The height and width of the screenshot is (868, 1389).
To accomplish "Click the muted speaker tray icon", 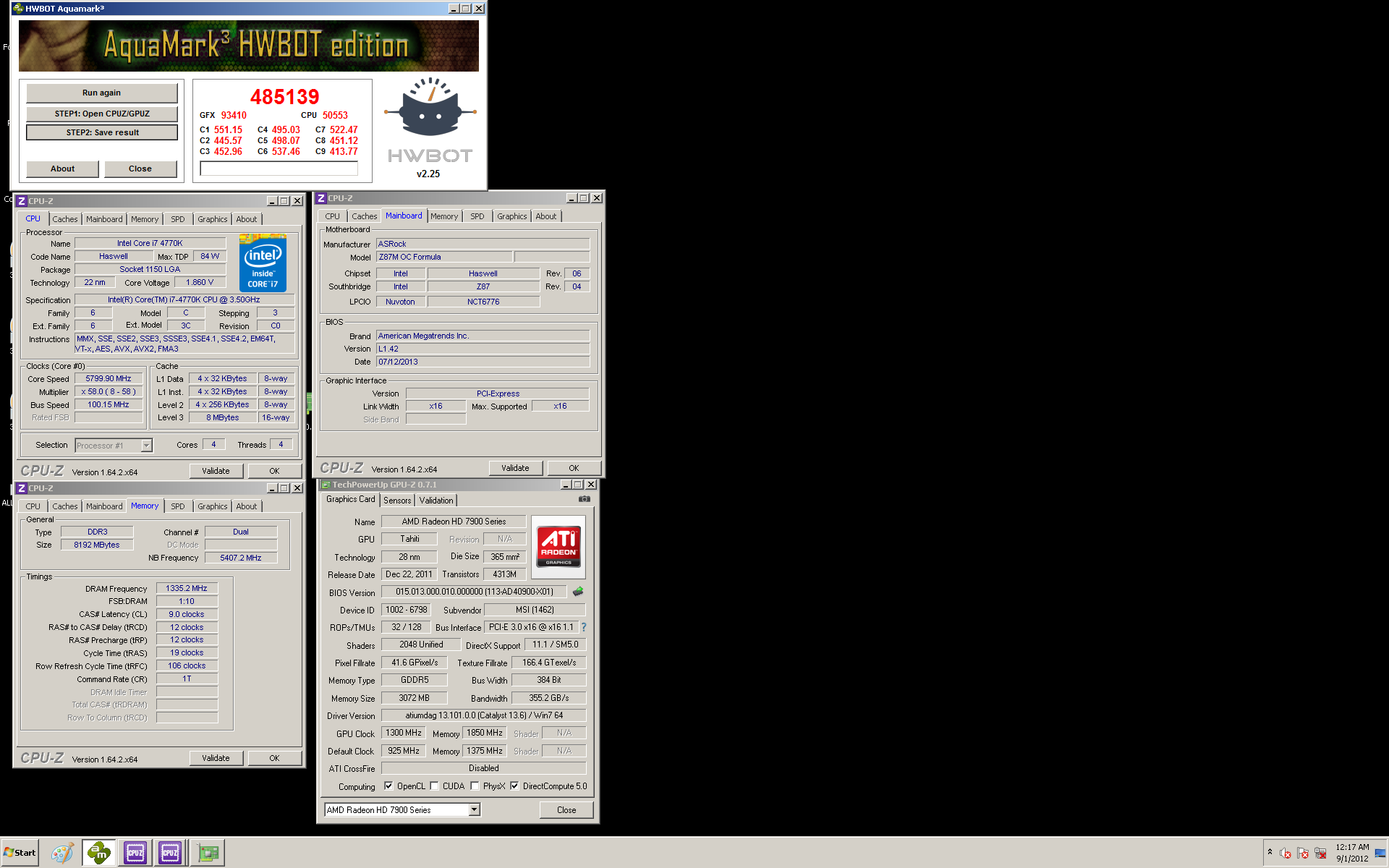I will (1286, 853).
